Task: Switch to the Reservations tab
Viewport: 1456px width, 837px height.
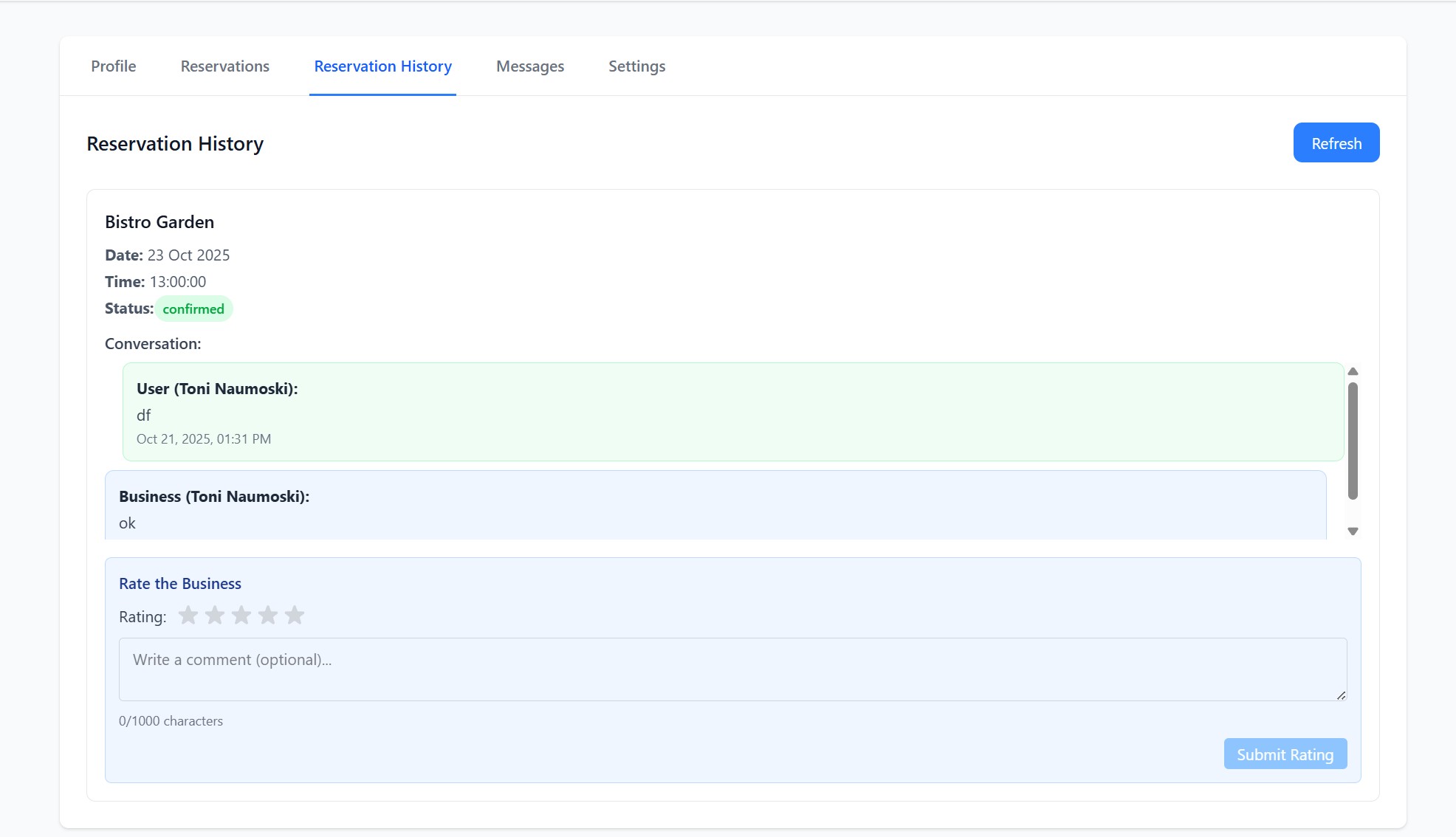Action: click(x=225, y=66)
